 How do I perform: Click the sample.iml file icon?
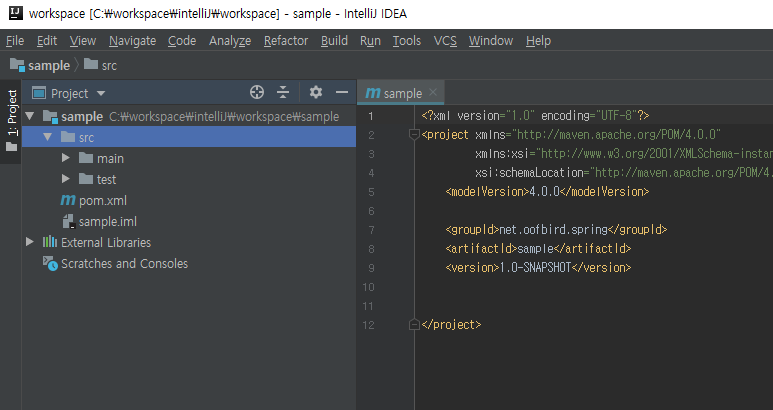(x=69, y=221)
